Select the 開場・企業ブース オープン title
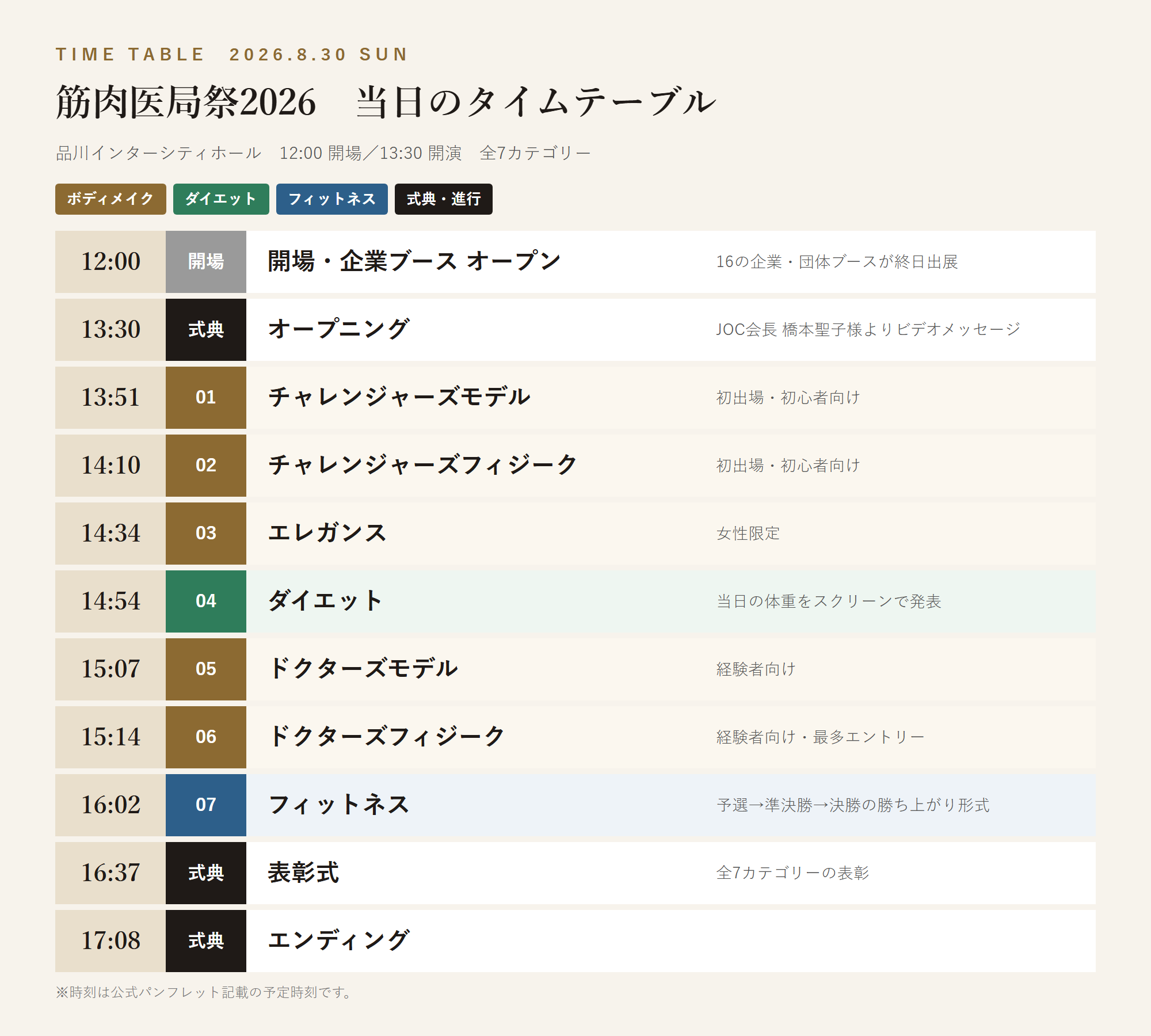 tap(414, 261)
